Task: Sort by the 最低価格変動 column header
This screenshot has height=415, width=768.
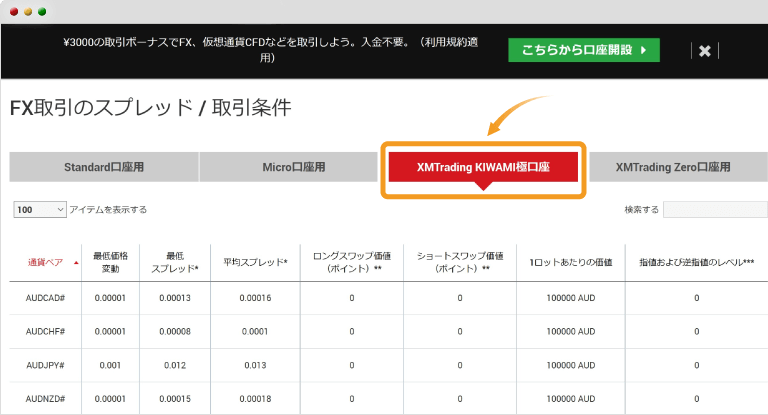Action: 110,263
